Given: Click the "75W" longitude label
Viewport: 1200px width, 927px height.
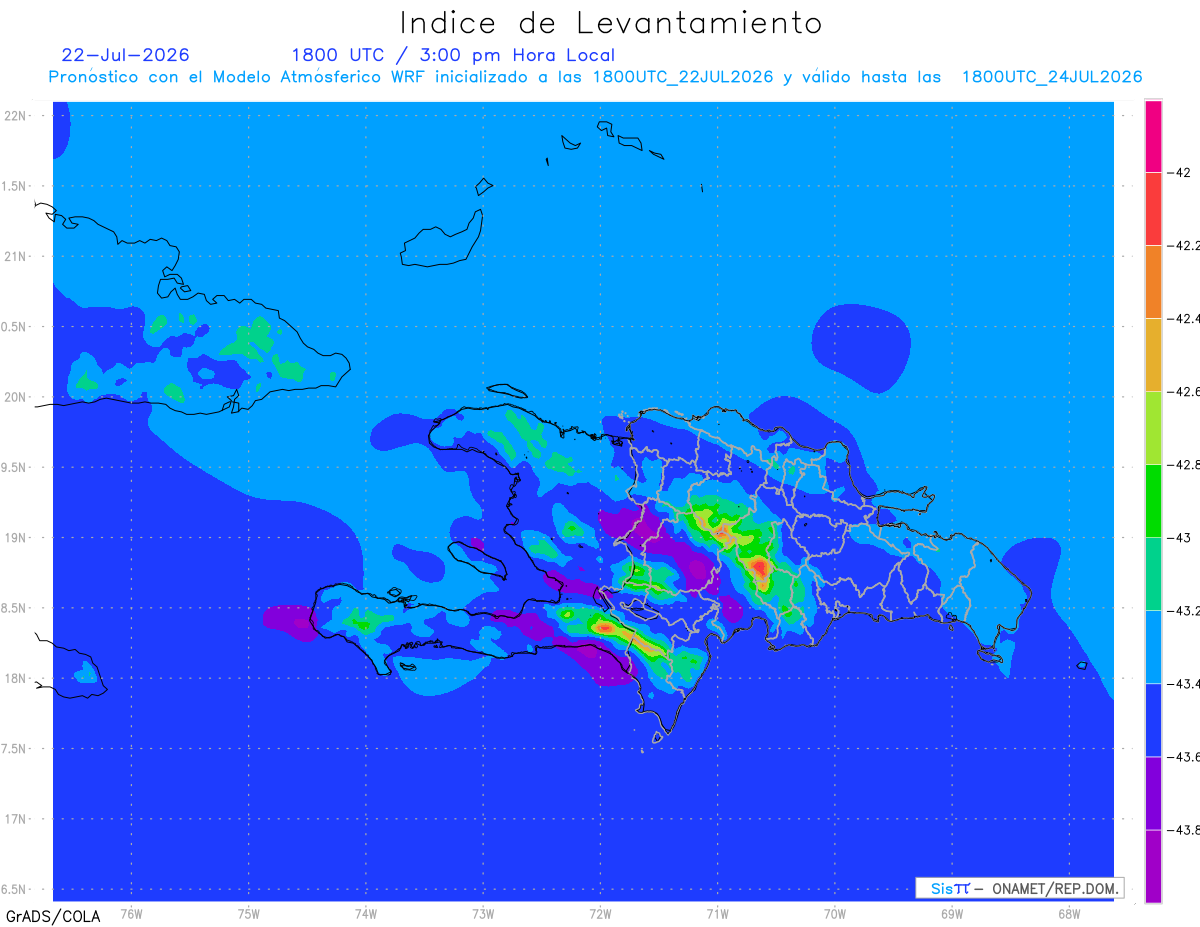Looking at the screenshot, I should pyautogui.click(x=249, y=914).
